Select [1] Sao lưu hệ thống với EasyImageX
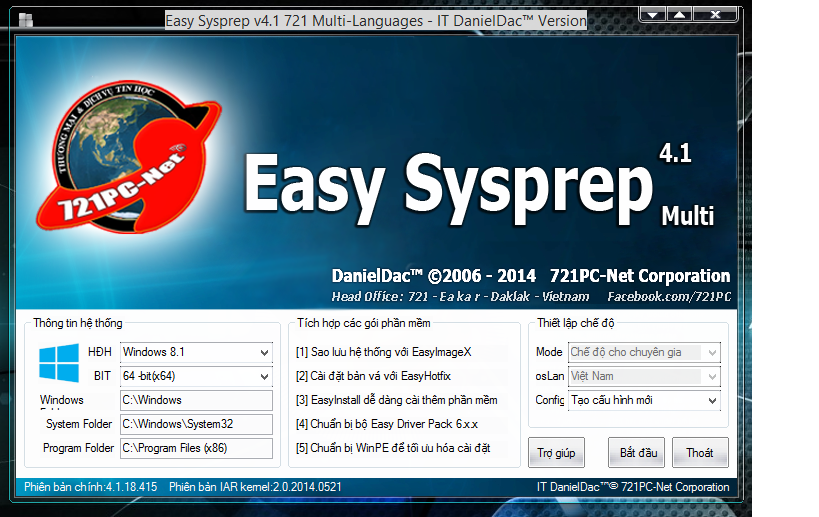The height and width of the screenshot is (517, 819). tap(384, 352)
